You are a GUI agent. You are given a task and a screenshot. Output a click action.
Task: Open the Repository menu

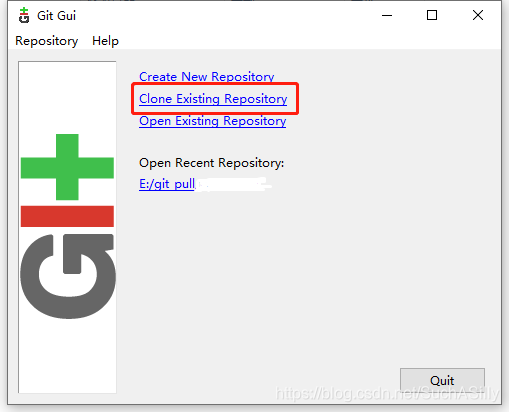[x=47, y=41]
